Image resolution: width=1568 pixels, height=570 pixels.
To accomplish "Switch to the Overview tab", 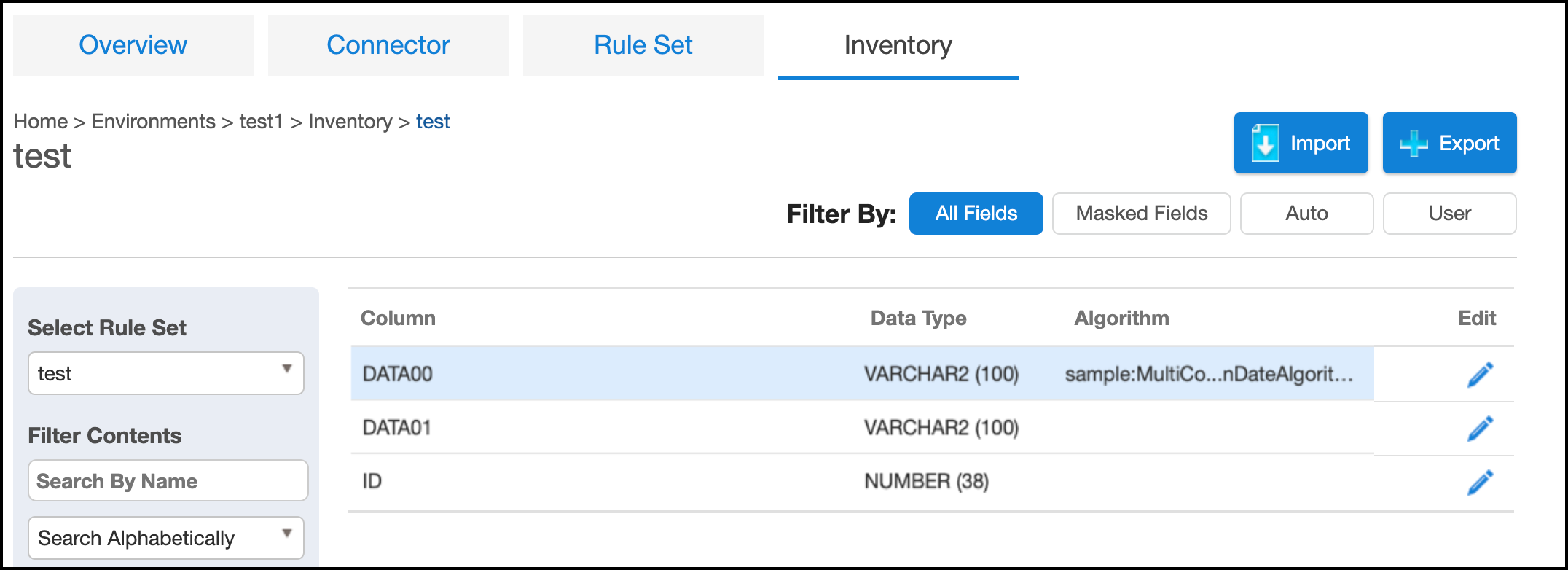I will pyautogui.click(x=133, y=45).
